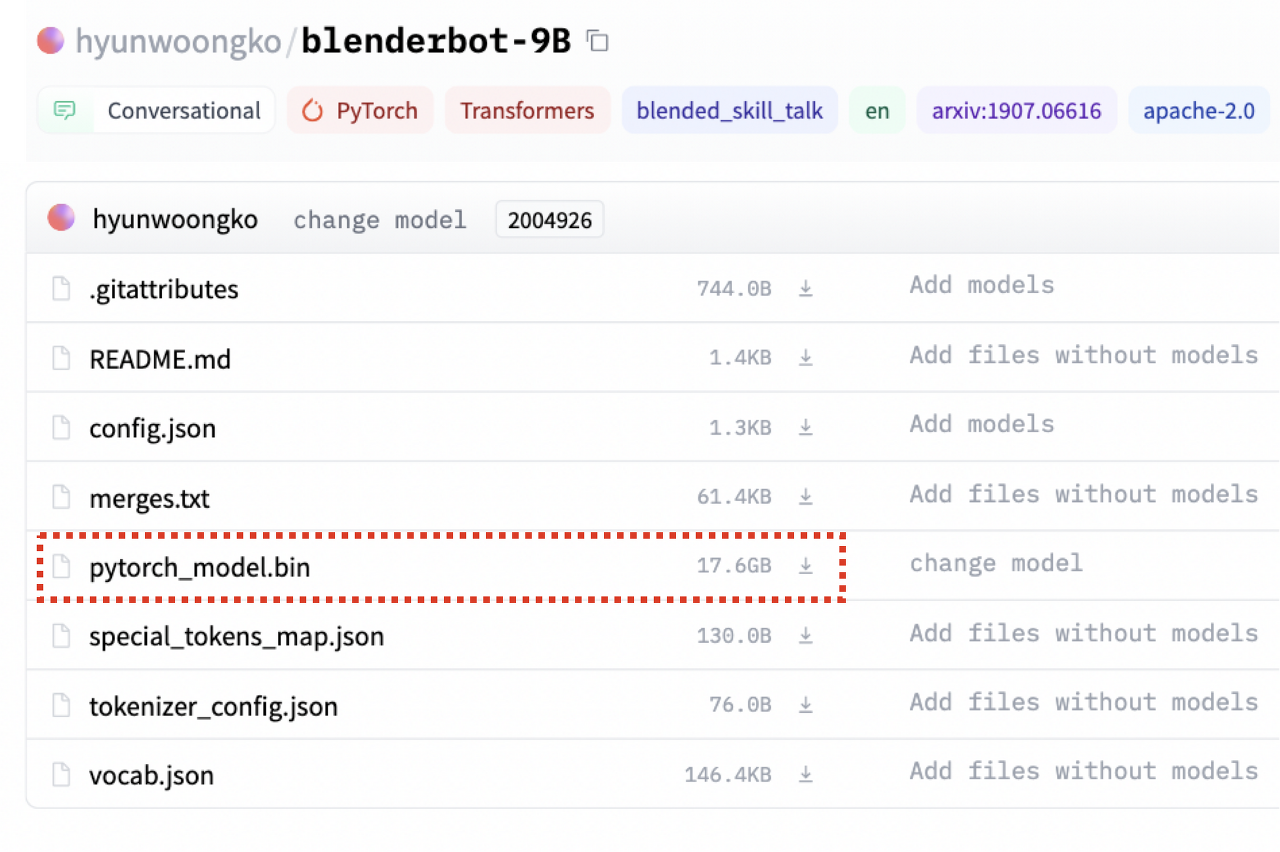Open the hyunwoongko profile from title

178,41
